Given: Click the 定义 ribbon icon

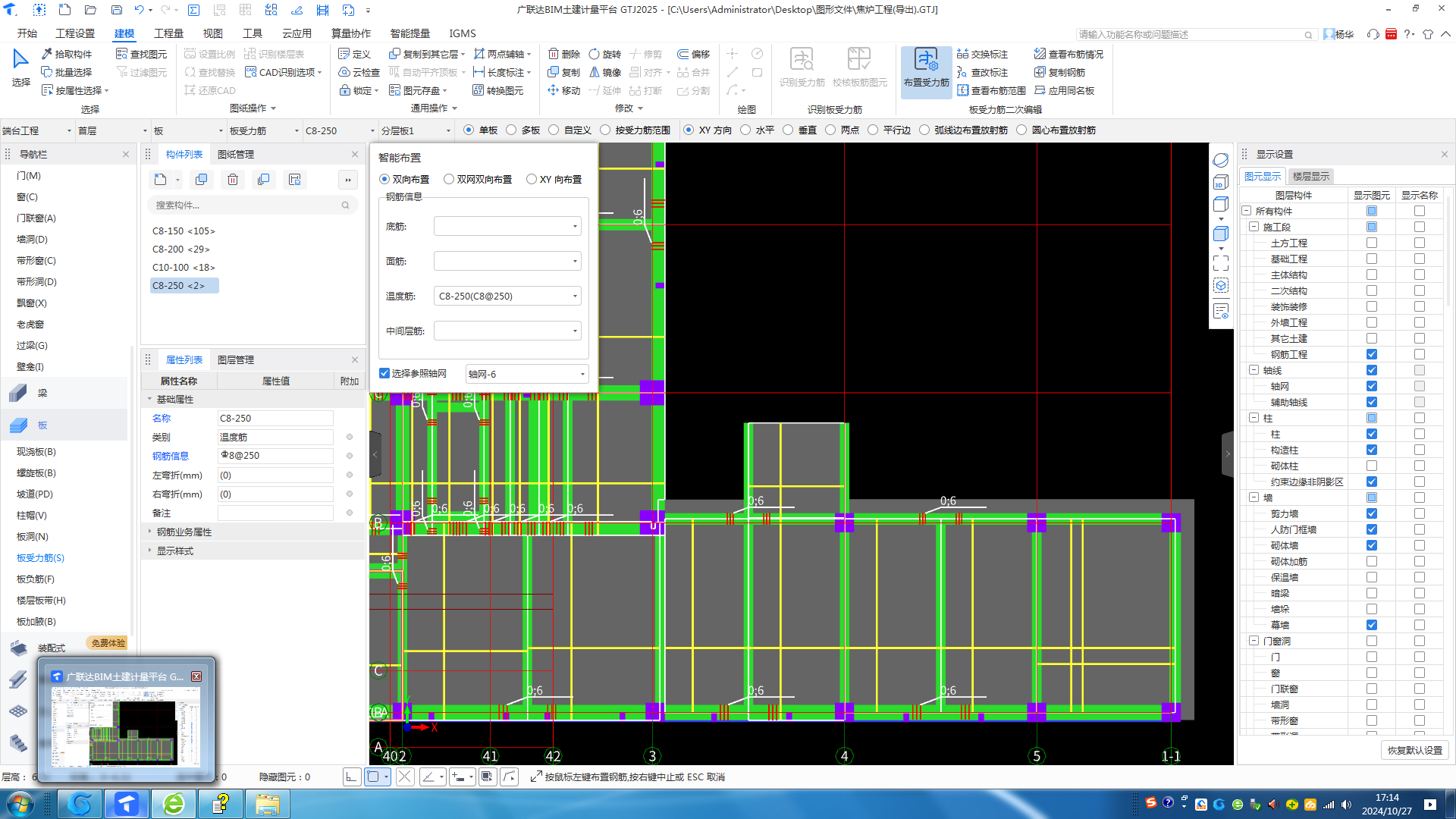Looking at the screenshot, I should pos(344,54).
